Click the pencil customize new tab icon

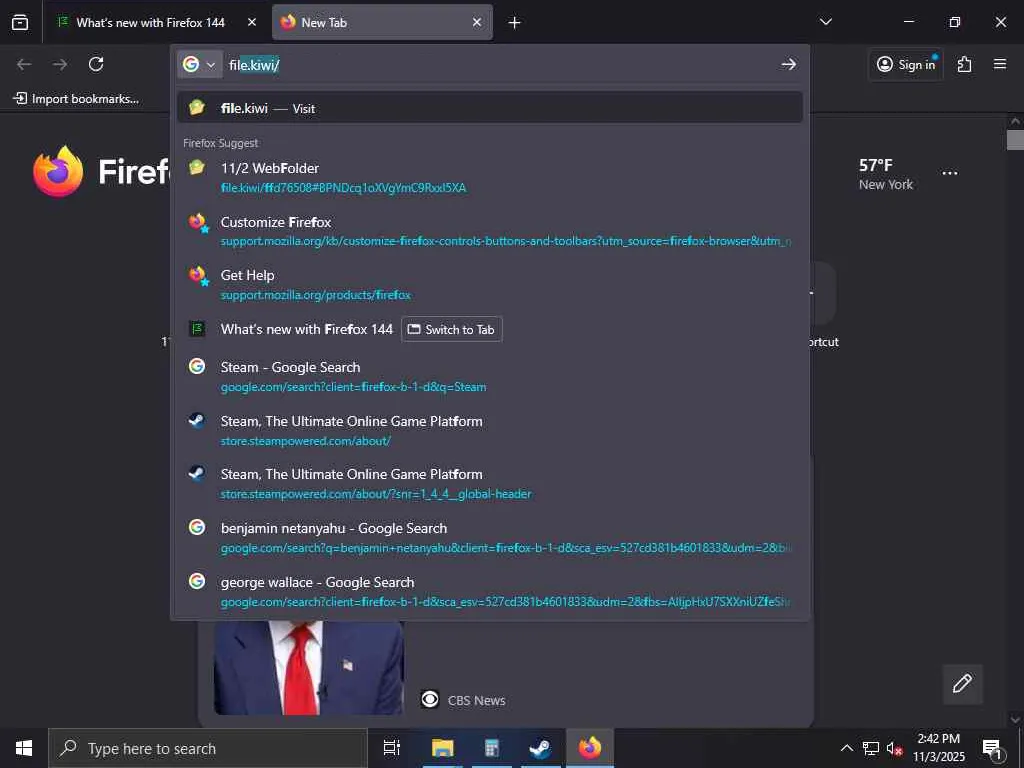coord(962,684)
